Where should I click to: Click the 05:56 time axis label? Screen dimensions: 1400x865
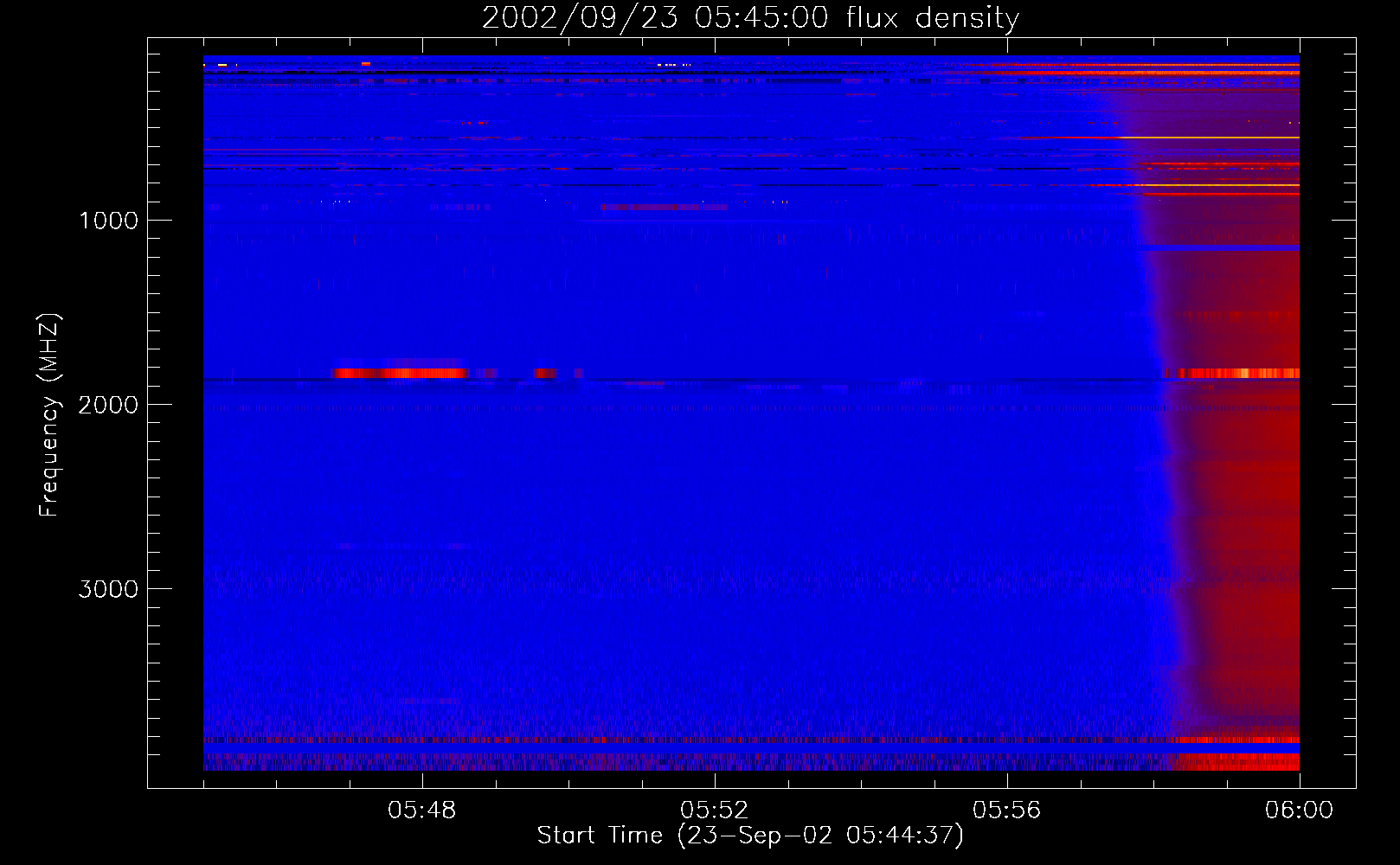pyautogui.click(x=1007, y=811)
